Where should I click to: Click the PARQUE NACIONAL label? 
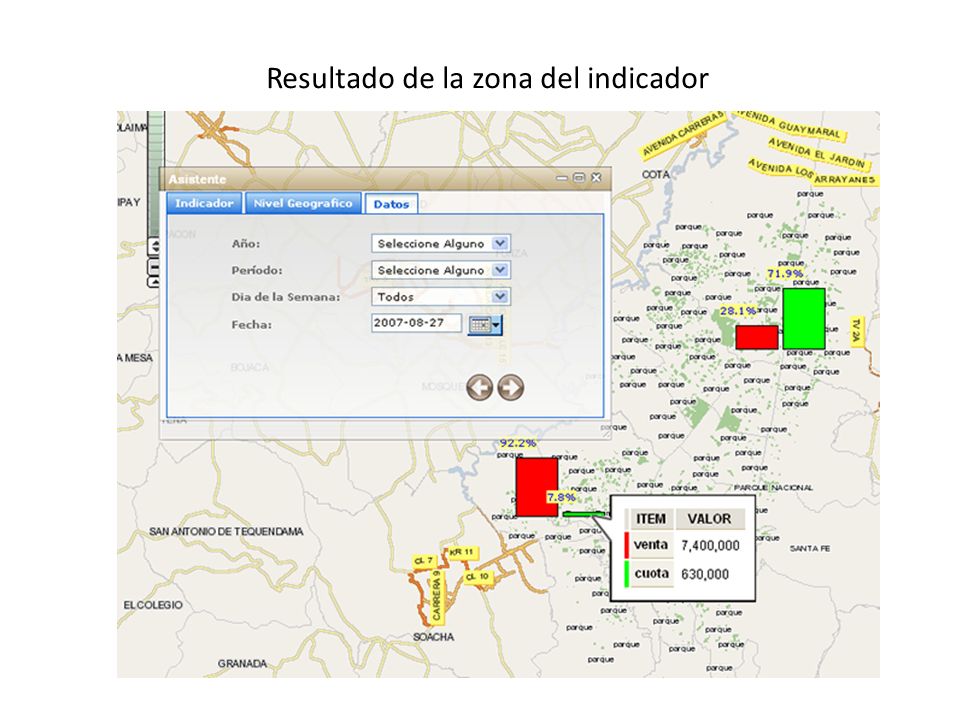774,488
